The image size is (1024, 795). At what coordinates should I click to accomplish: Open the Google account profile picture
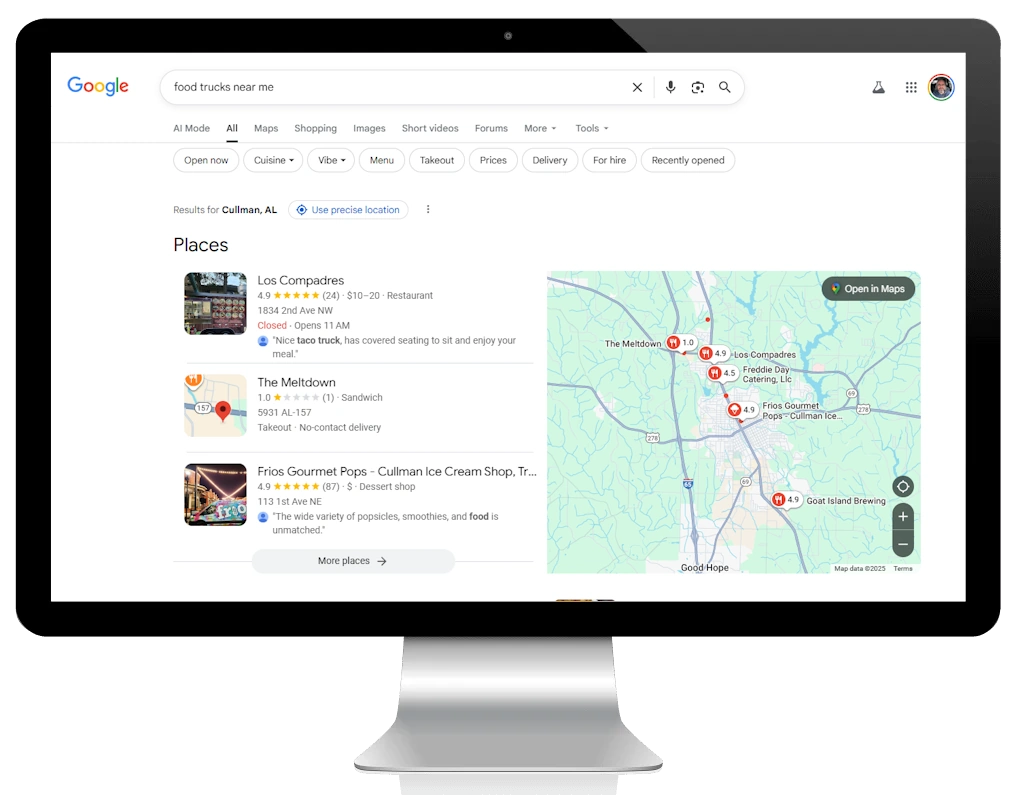point(940,88)
